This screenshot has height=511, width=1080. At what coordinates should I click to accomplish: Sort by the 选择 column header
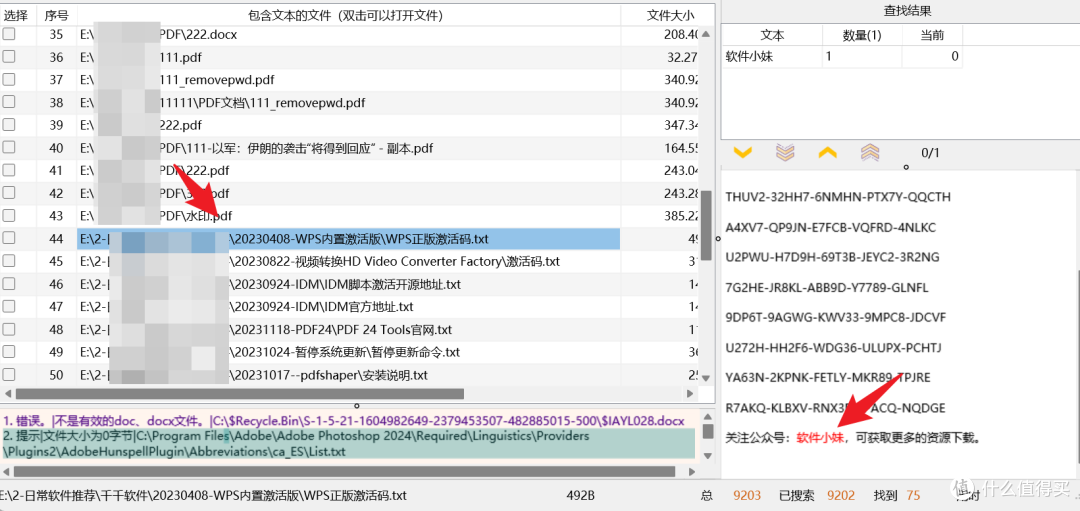click(x=18, y=14)
